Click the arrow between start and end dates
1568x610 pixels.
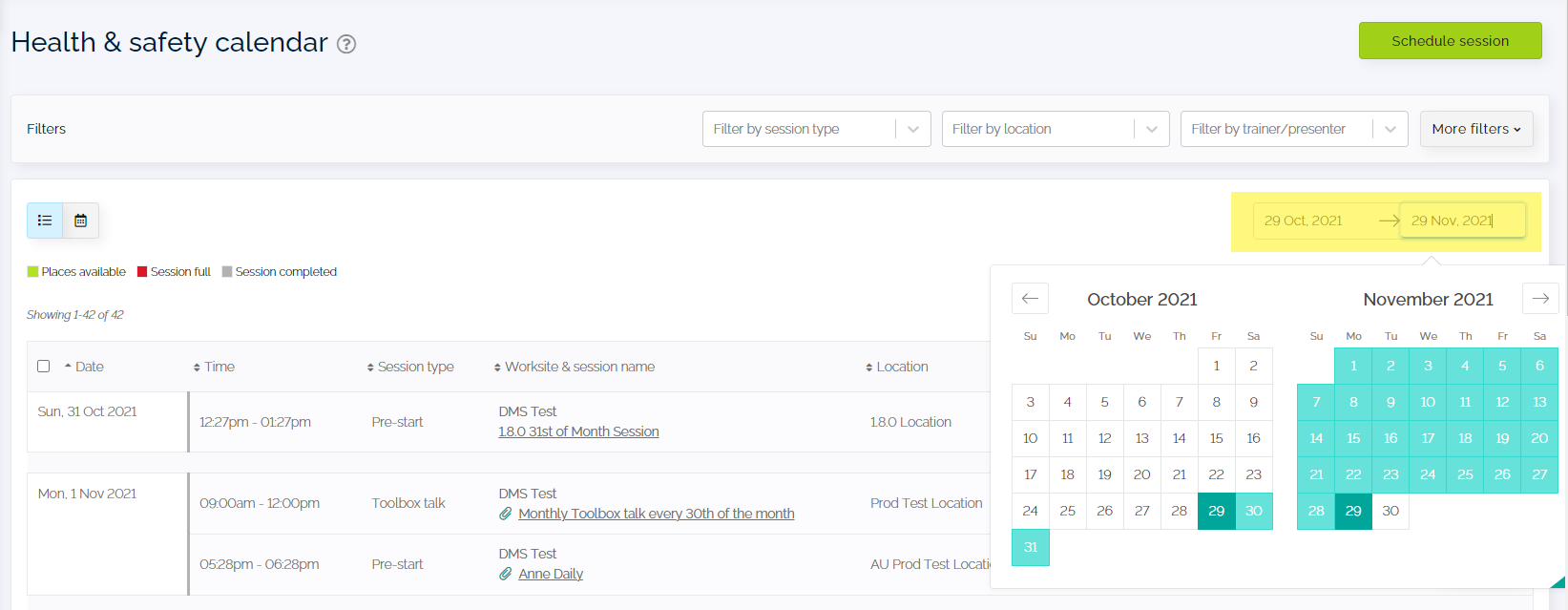tap(1389, 221)
